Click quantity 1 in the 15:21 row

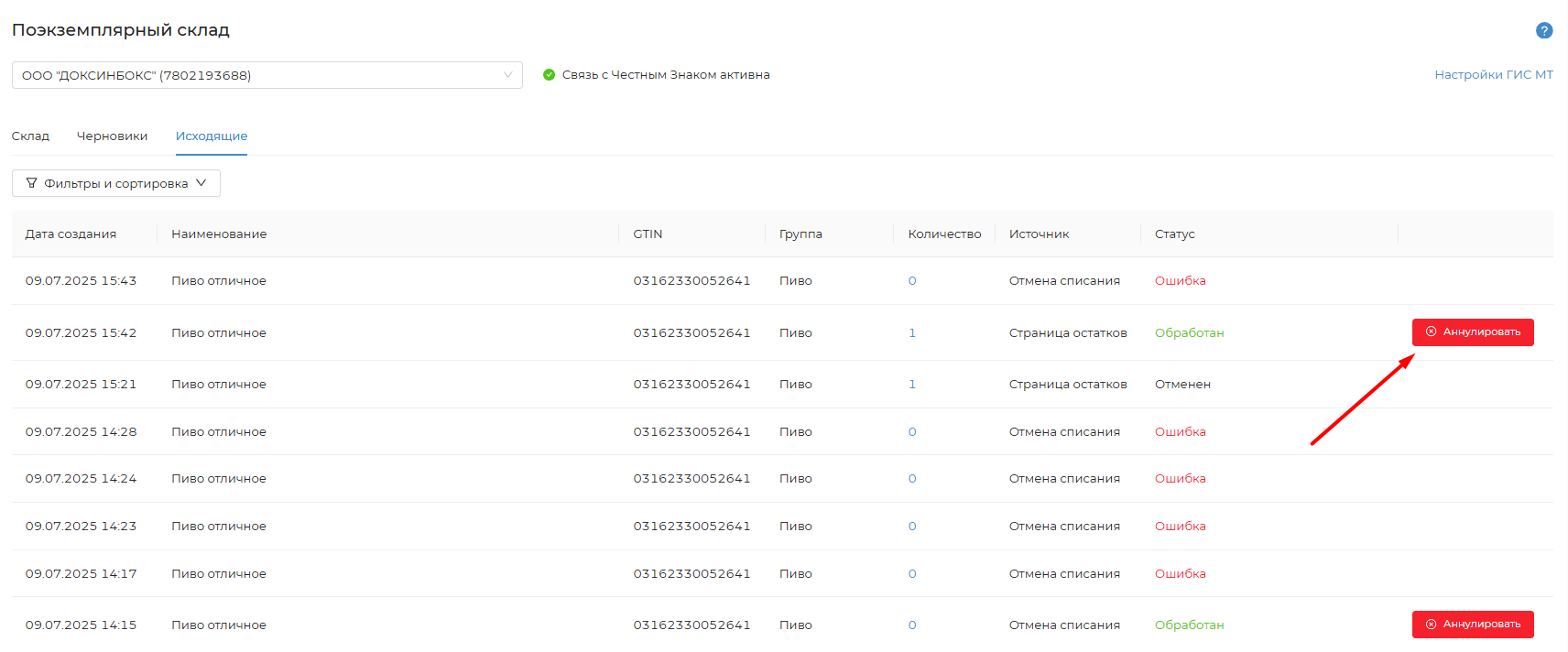pyautogui.click(x=911, y=385)
